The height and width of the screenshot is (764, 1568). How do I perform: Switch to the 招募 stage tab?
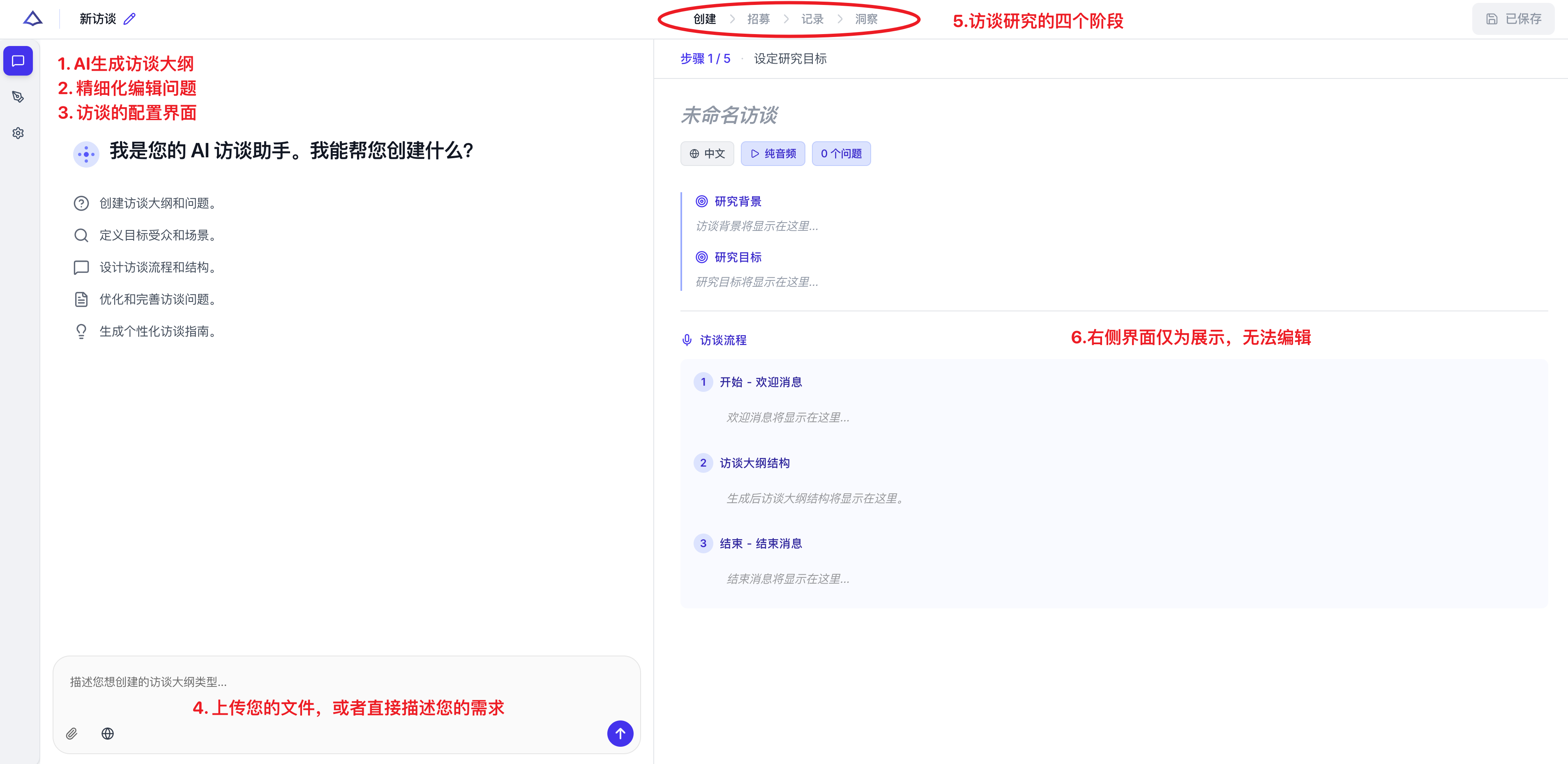[759, 19]
